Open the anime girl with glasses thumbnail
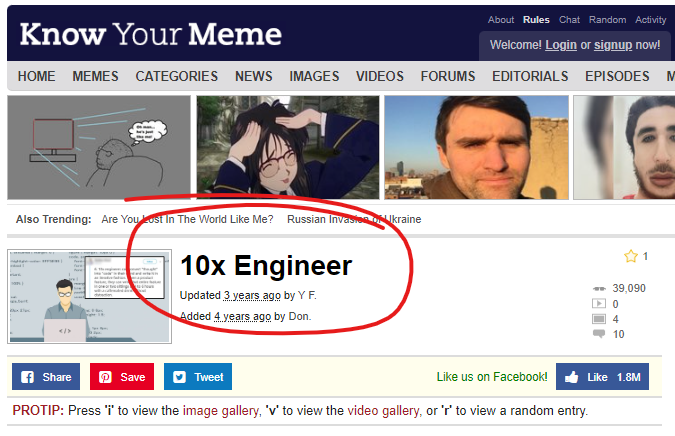Image resolution: width=675 pixels, height=436 pixels. [288, 147]
